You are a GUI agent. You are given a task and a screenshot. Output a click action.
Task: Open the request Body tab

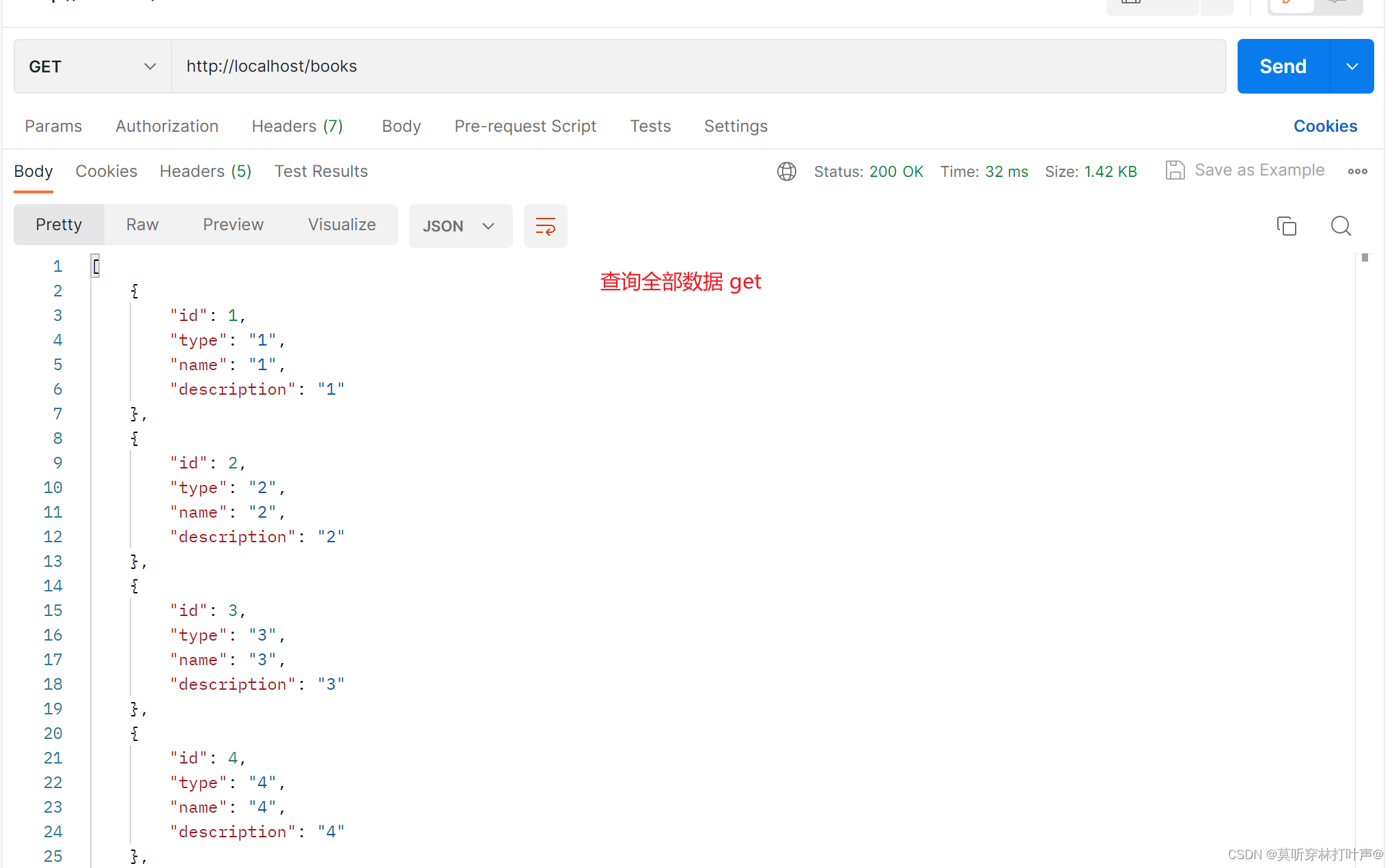[402, 126]
